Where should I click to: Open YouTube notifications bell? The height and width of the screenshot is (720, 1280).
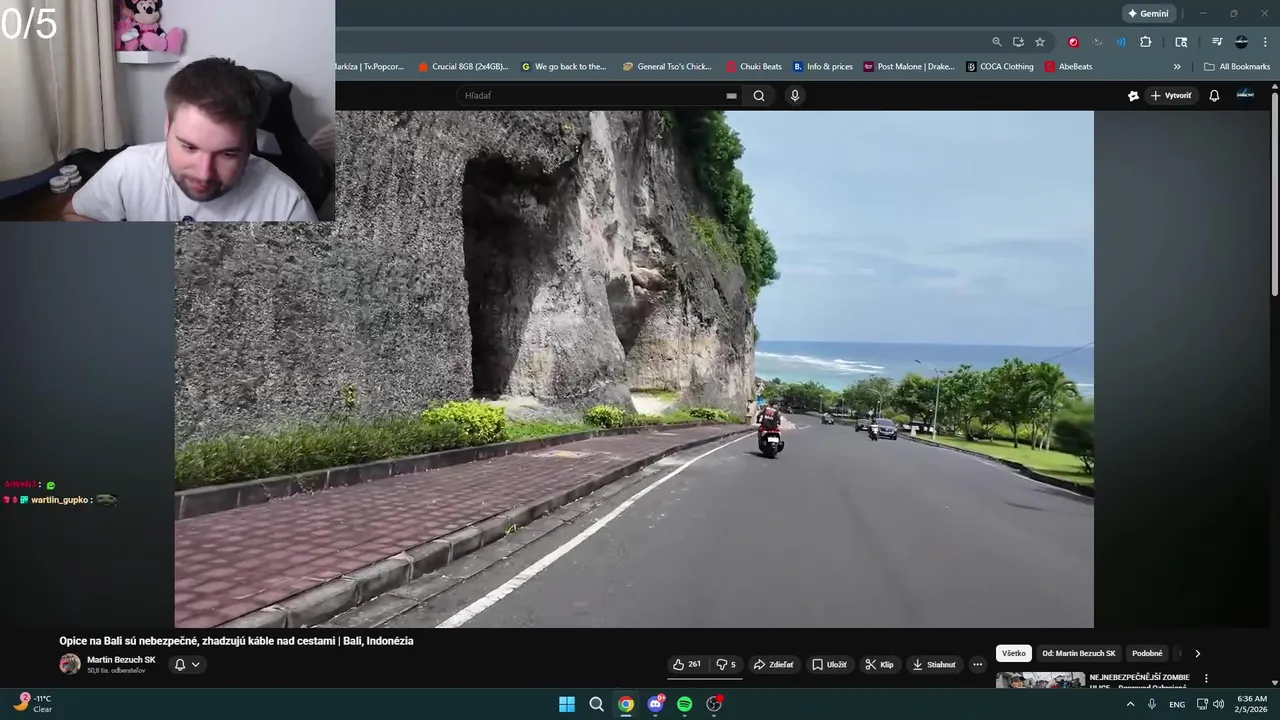pos(1214,96)
